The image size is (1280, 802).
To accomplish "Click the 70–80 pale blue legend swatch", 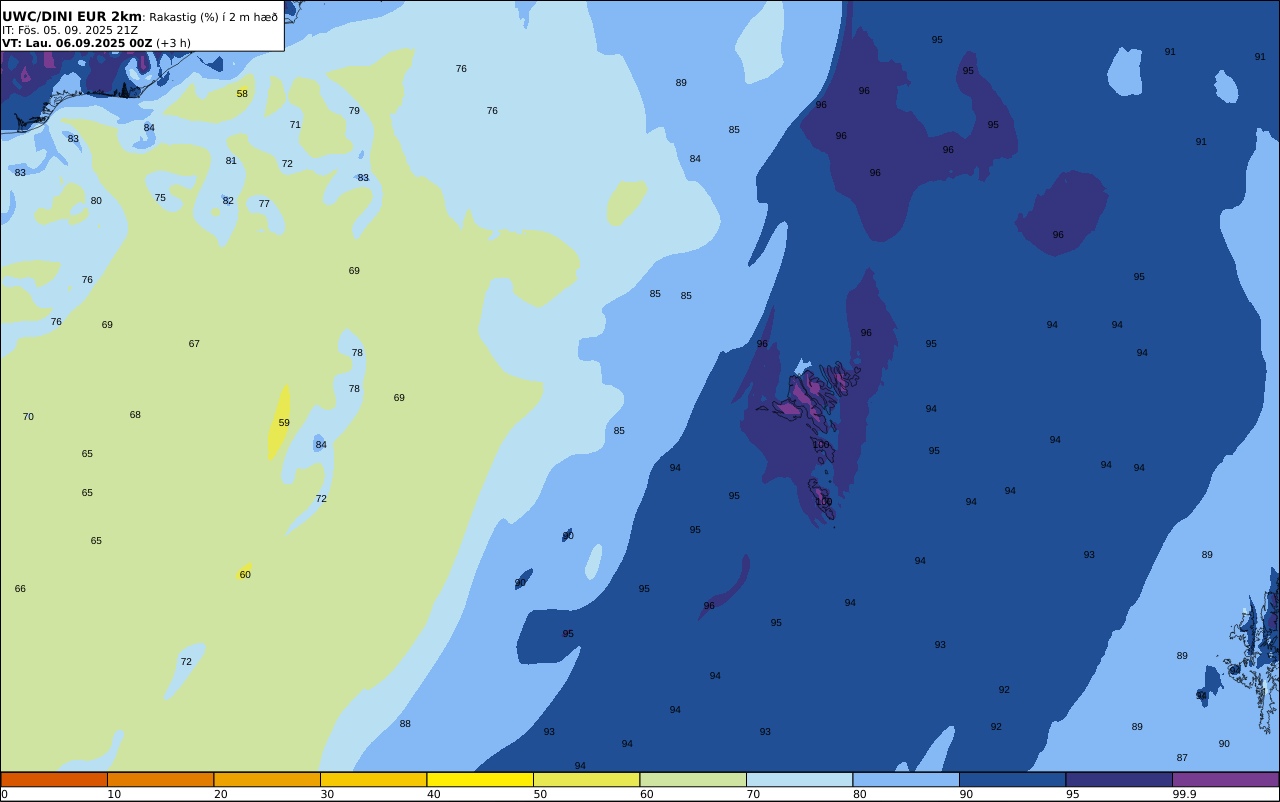I will (x=799, y=779).
